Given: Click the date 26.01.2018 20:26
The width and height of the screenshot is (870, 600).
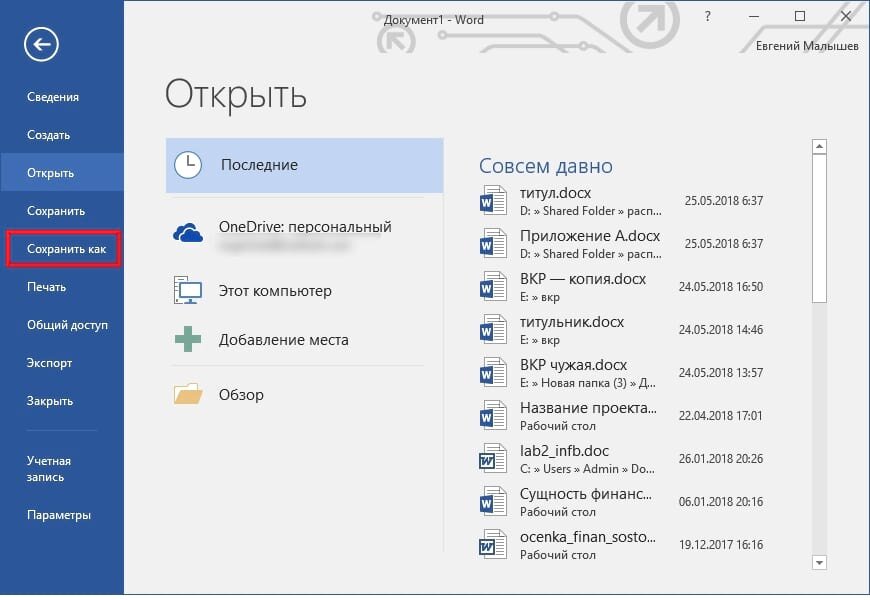Looking at the screenshot, I should coord(721,458).
